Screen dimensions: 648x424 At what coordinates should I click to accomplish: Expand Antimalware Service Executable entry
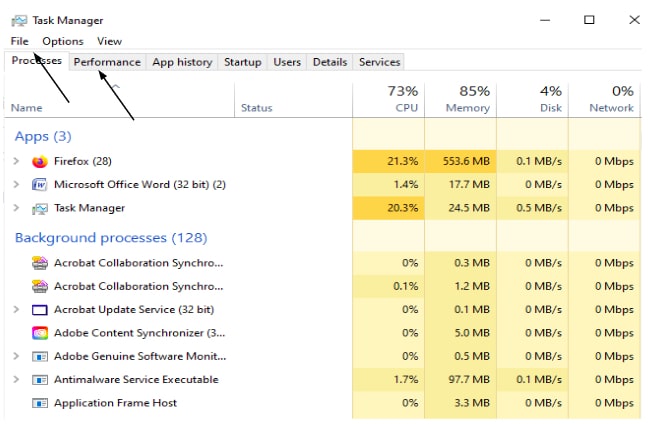16,379
